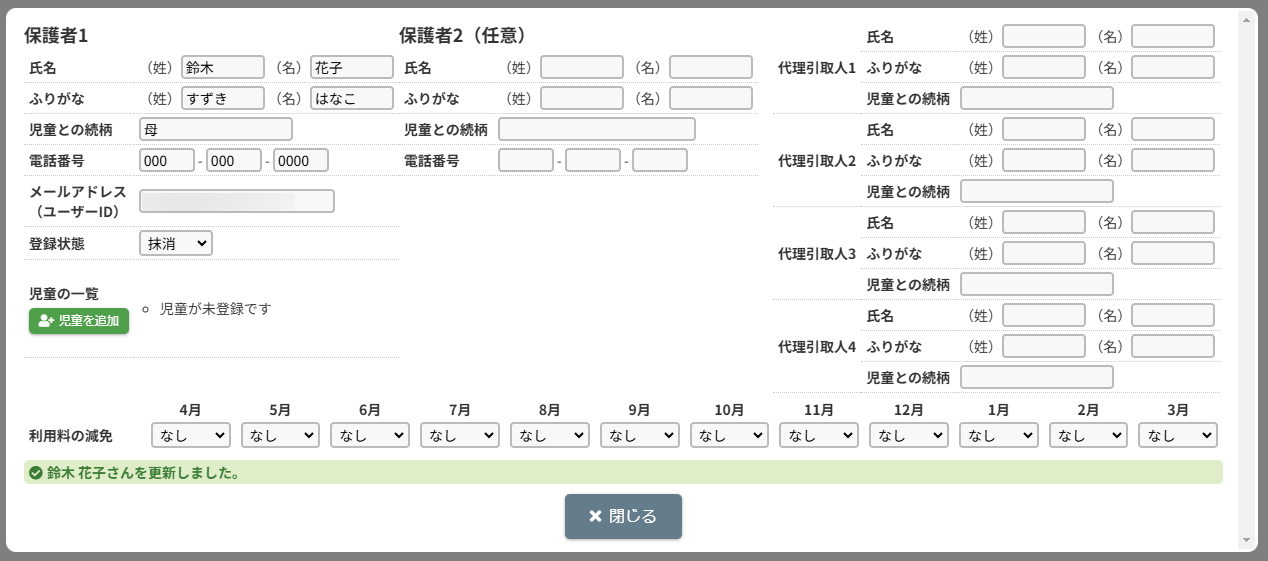Open the 4月 利用料の減免 dropdown
Viewport: 1268px width, 561px height.
coord(191,435)
